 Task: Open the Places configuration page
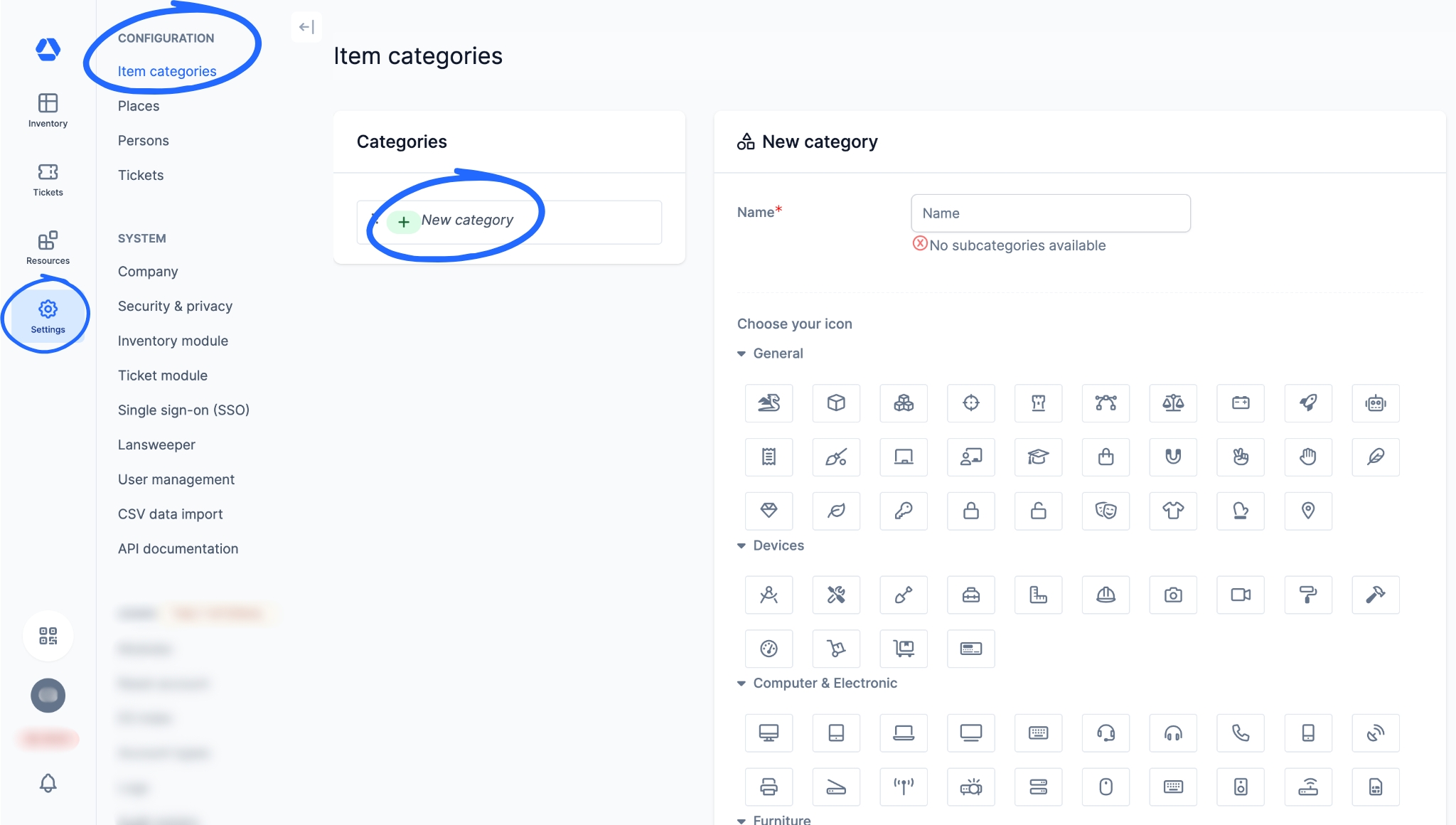pyautogui.click(x=139, y=106)
